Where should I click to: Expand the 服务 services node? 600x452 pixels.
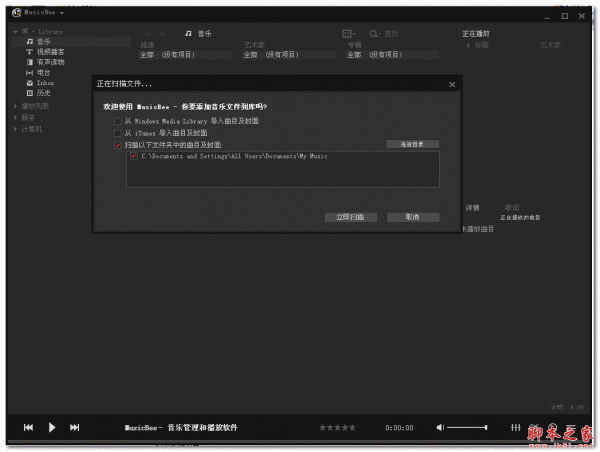[15, 117]
